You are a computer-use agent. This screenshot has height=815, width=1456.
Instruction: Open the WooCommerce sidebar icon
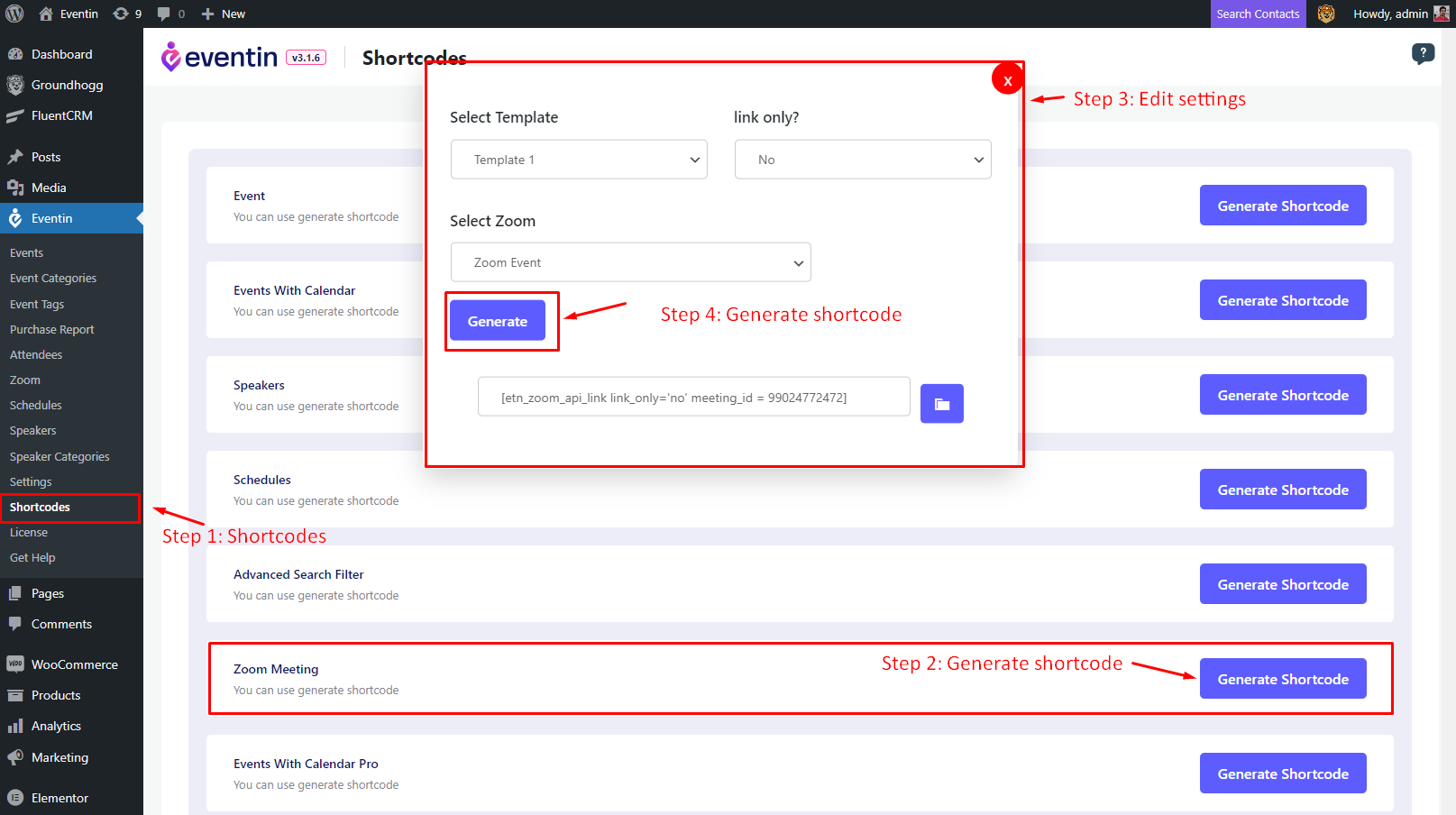pyautogui.click(x=15, y=664)
